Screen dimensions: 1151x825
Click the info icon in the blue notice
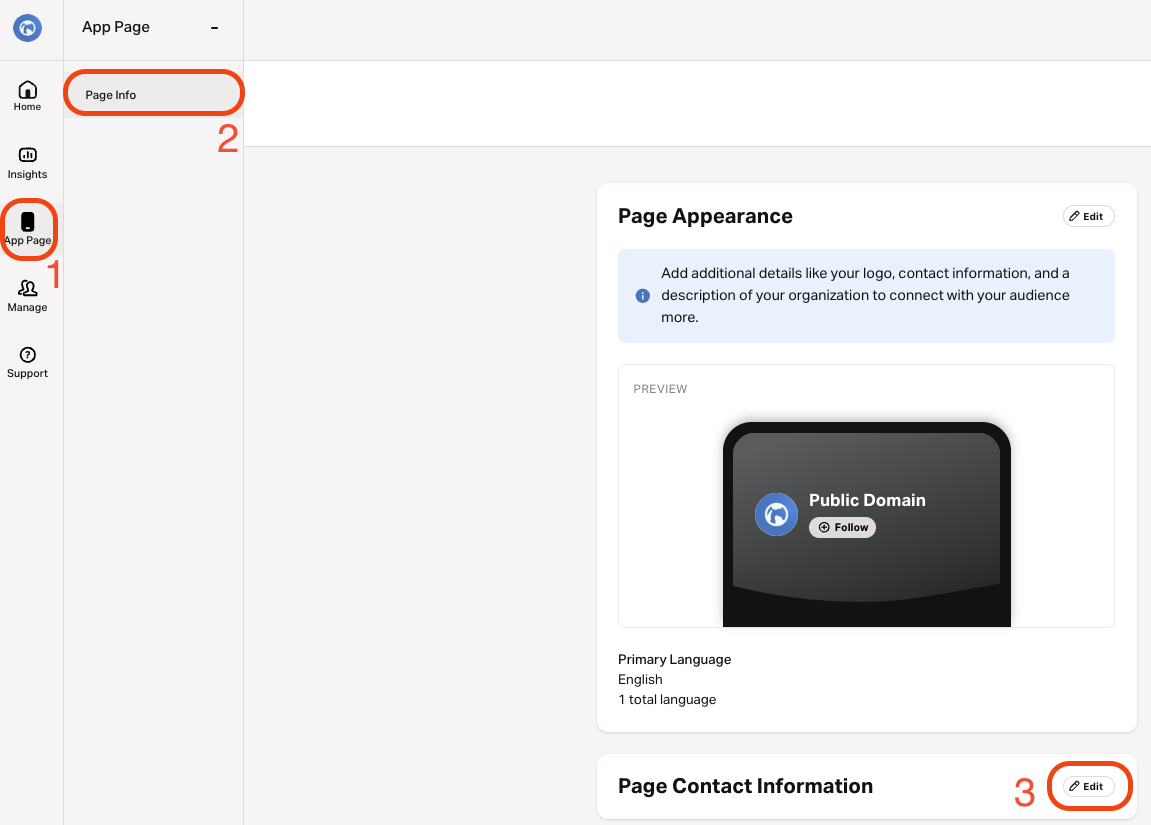pos(642,296)
